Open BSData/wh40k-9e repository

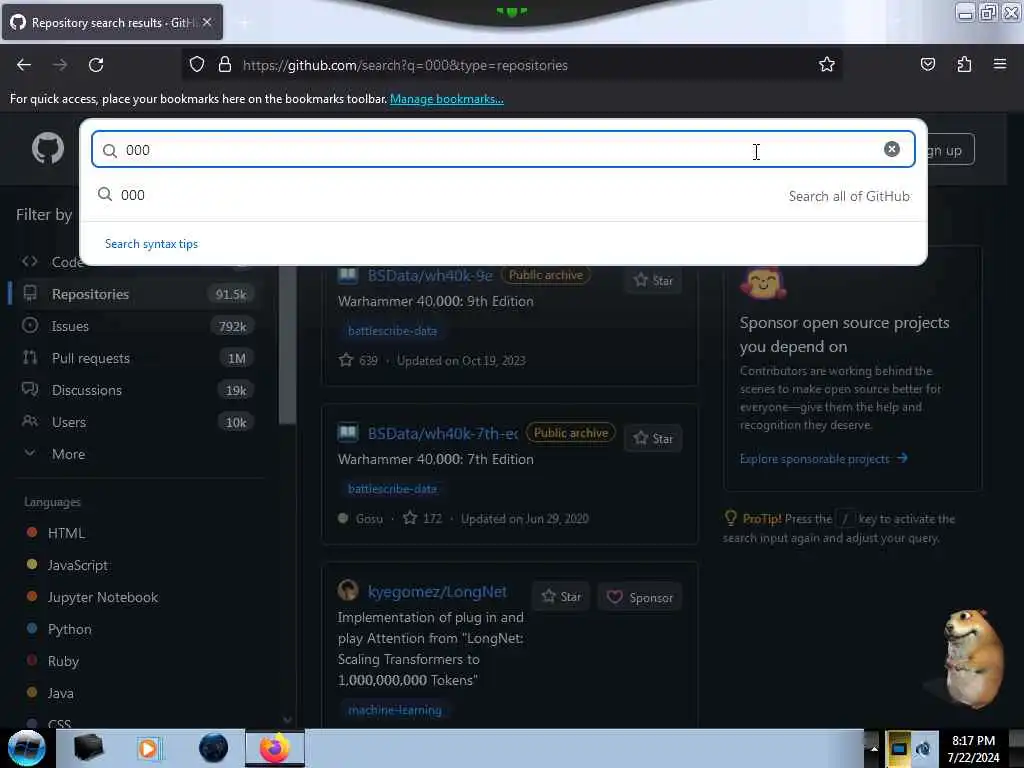[430, 275]
